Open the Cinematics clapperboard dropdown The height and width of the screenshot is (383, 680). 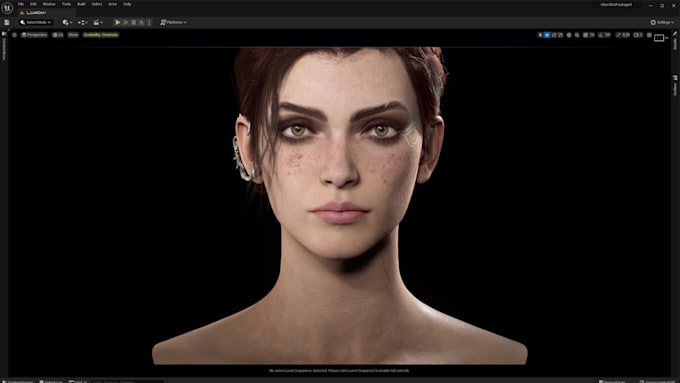point(98,22)
